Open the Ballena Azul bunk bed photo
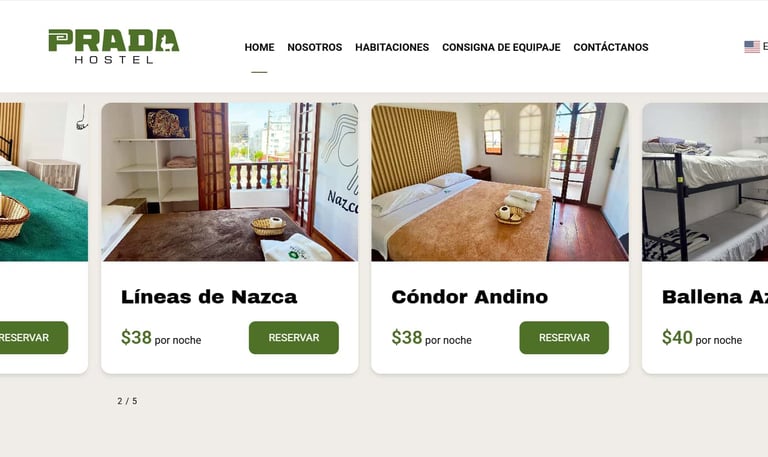Viewport: 768px width, 457px height. click(705, 182)
